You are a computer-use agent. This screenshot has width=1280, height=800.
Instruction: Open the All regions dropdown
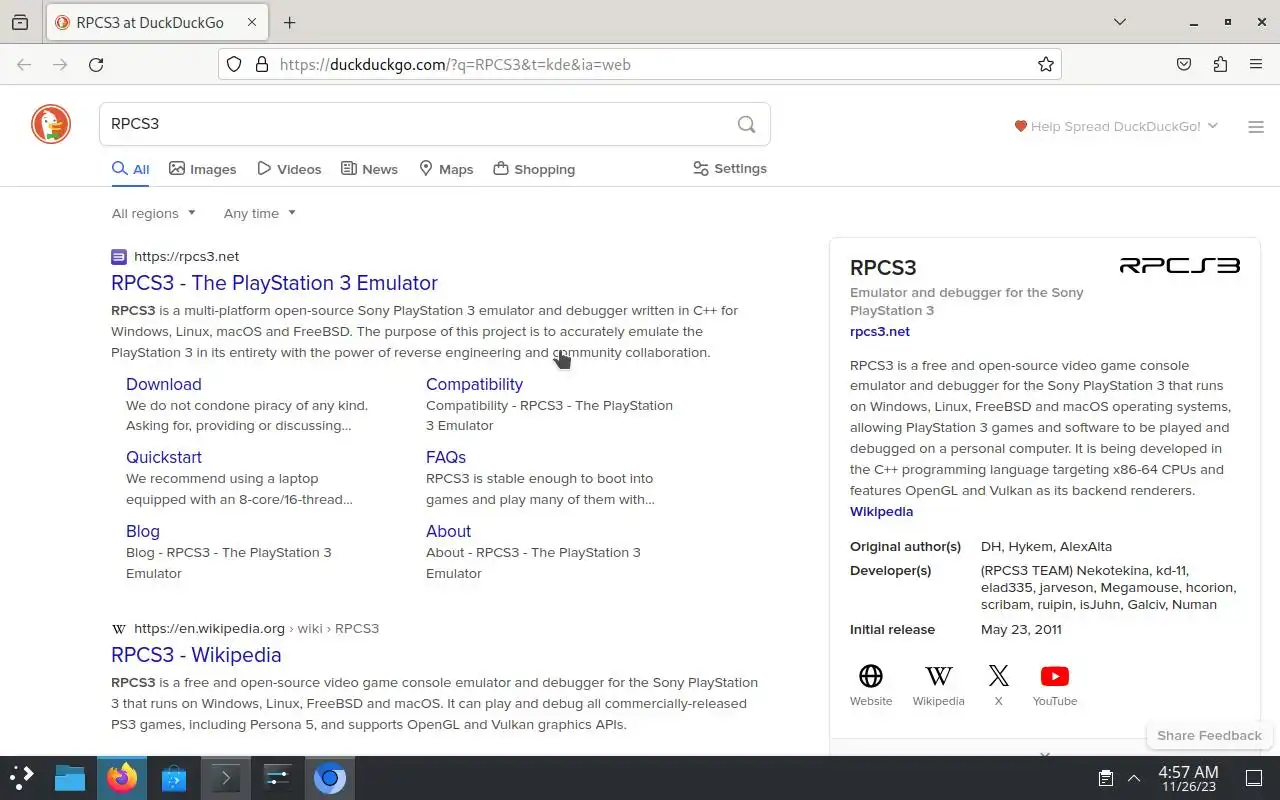[154, 213]
